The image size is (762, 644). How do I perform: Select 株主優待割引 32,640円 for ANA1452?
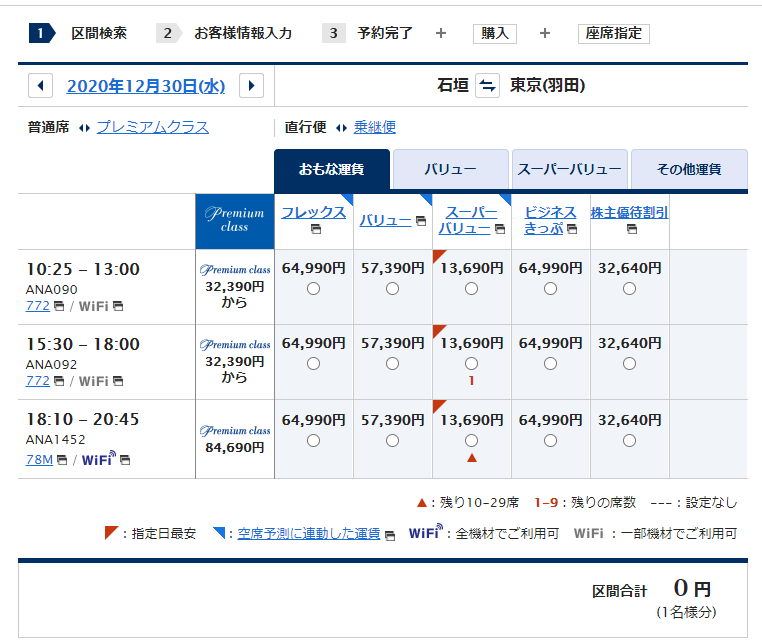click(x=629, y=441)
